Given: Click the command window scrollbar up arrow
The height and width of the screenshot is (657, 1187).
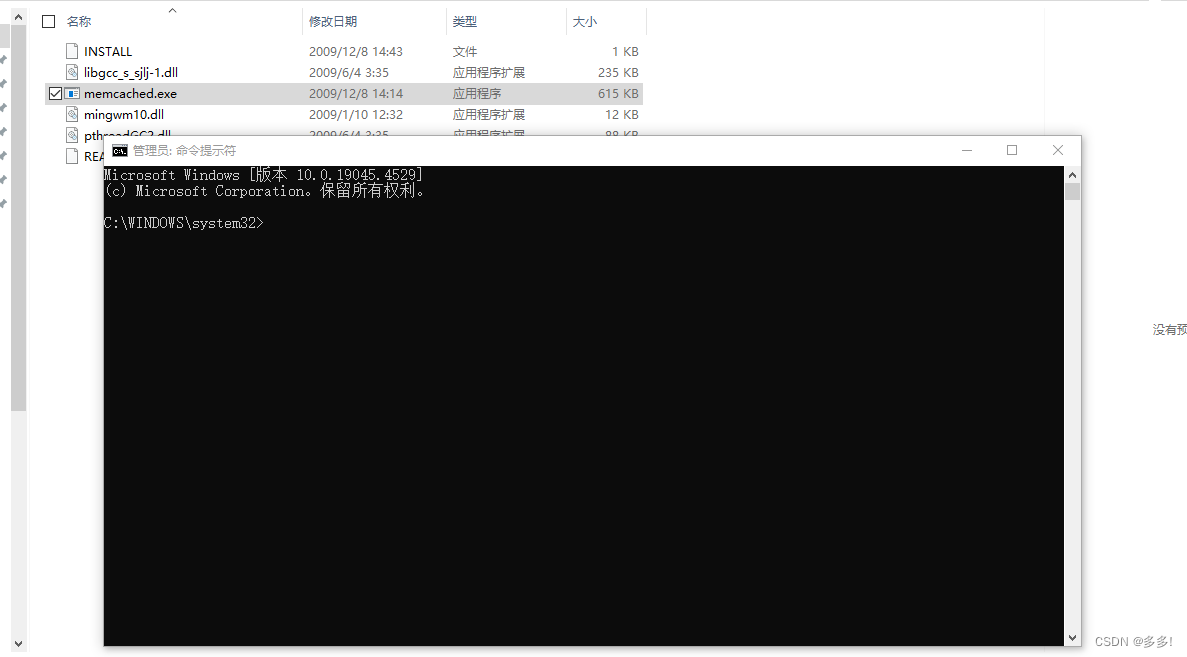Looking at the screenshot, I should pyautogui.click(x=1072, y=172).
